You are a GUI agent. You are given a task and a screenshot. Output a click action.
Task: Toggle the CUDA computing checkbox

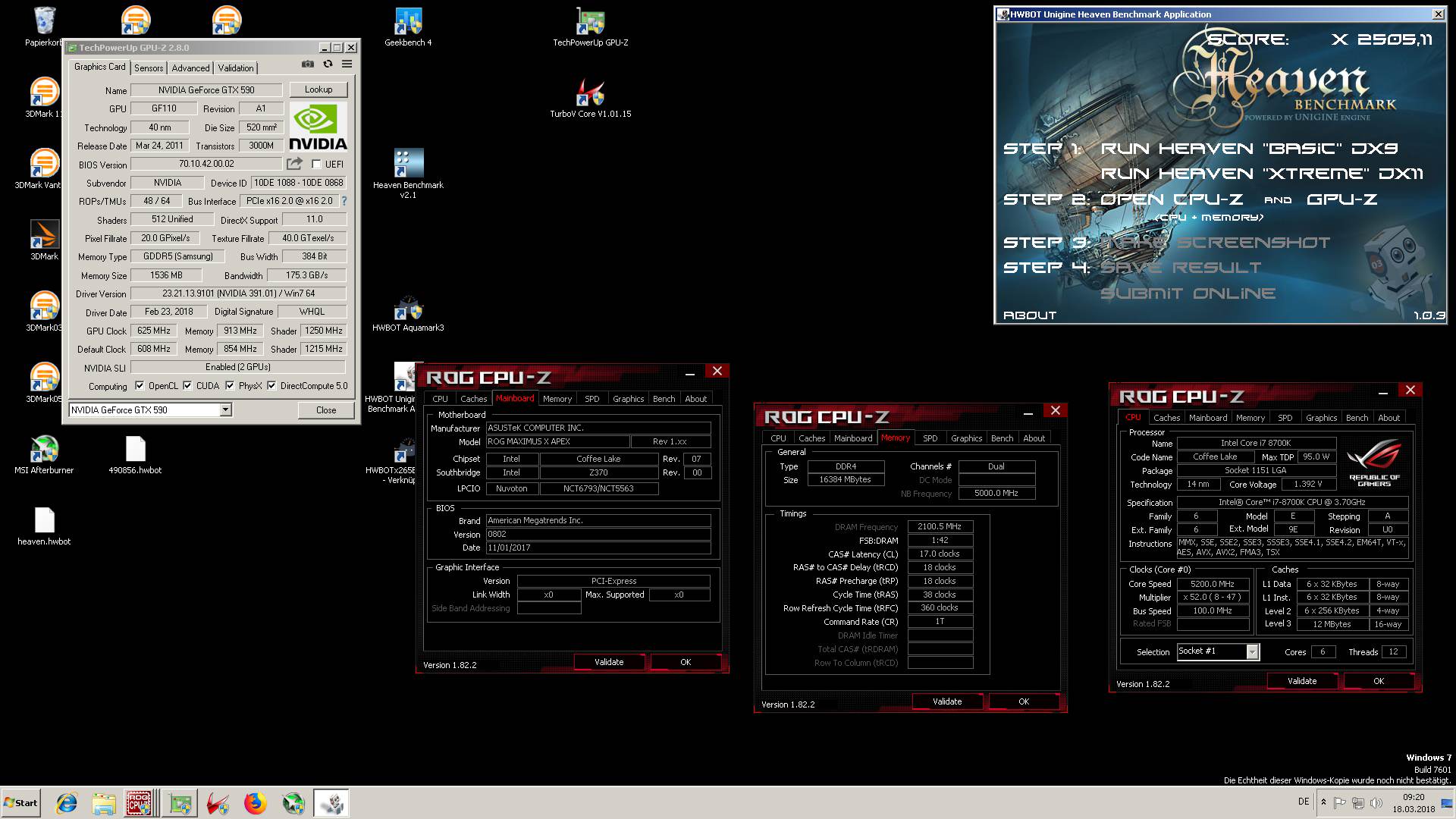[187, 386]
